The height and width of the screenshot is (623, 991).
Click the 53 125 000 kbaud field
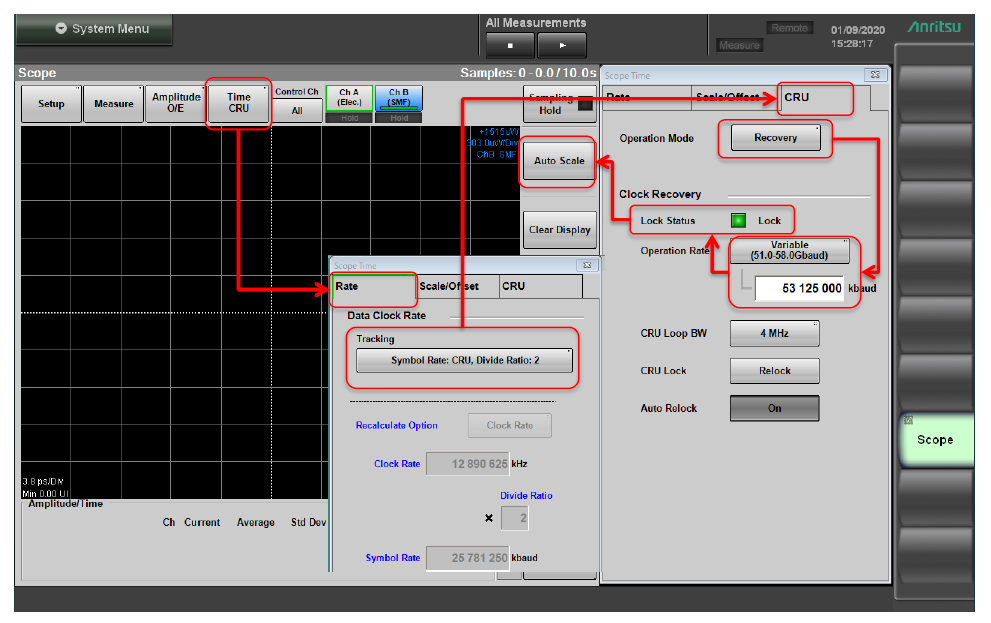click(x=799, y=289)
